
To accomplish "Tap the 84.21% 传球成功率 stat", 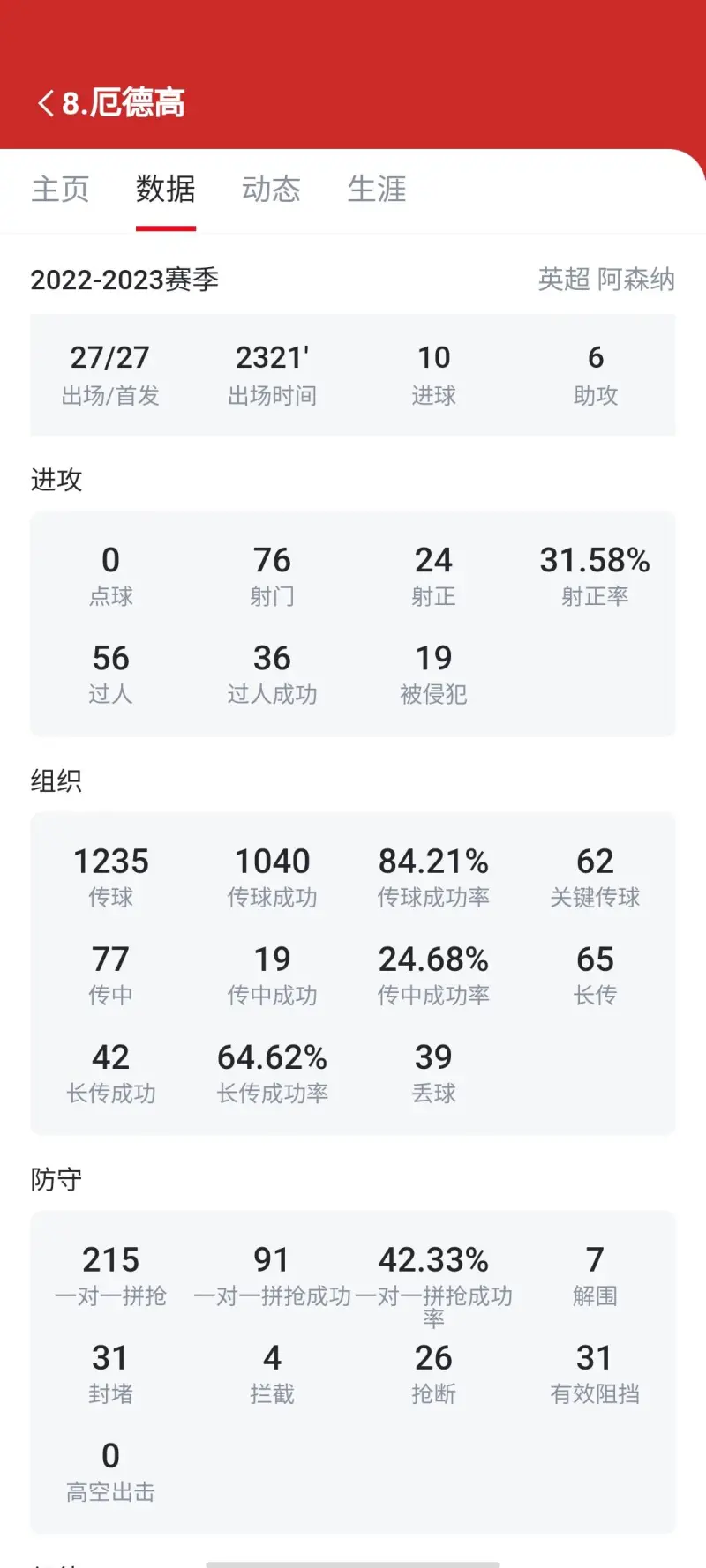I will (433, 877).
